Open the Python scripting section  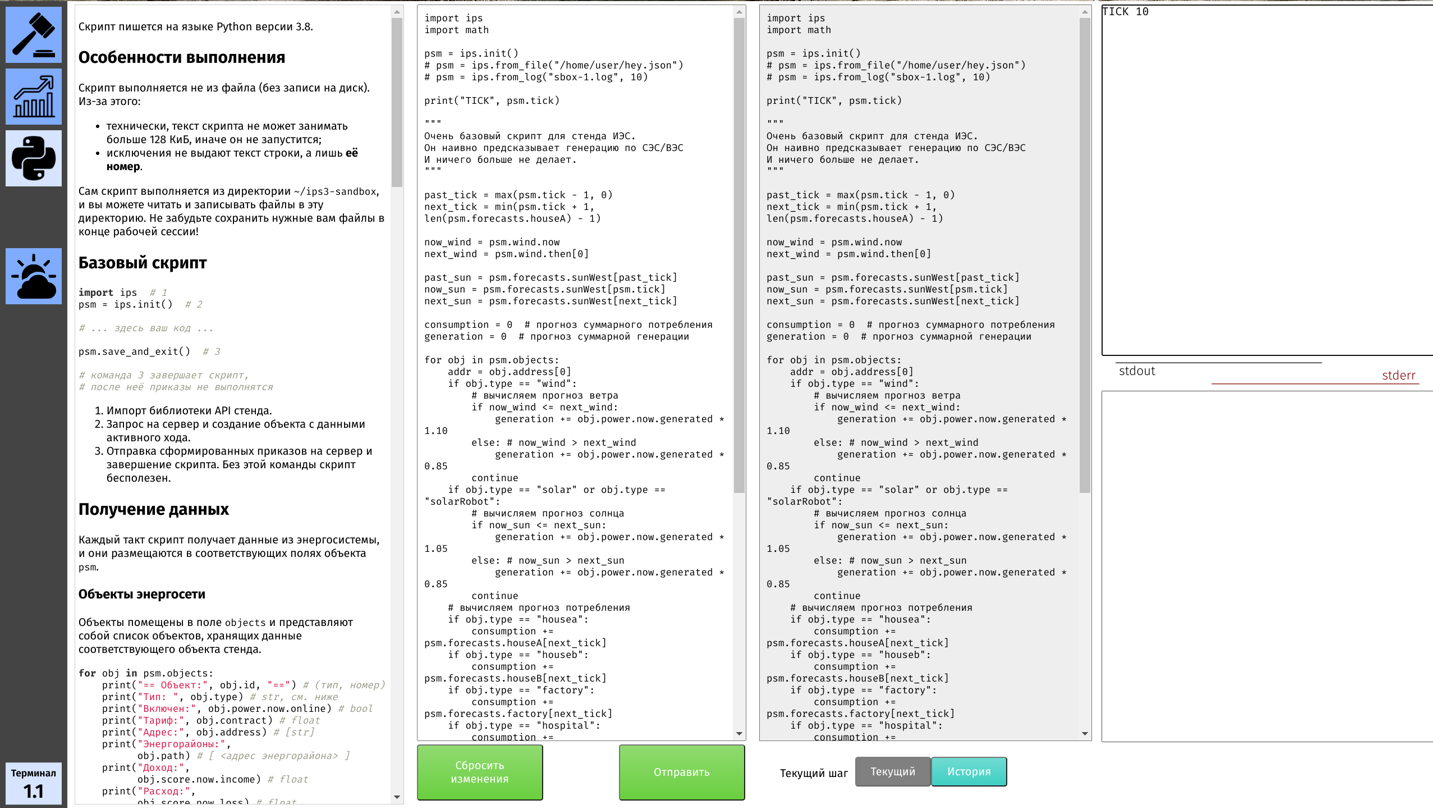click(x=33, y=158)
